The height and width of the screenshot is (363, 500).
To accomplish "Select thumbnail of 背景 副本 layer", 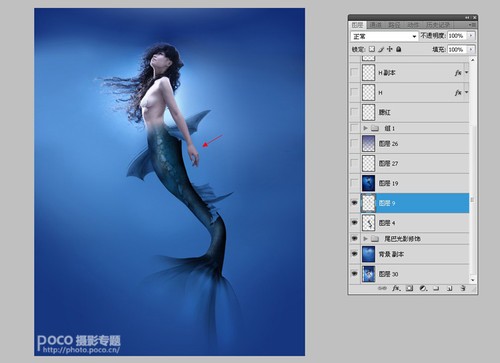I will click(368, 254).
